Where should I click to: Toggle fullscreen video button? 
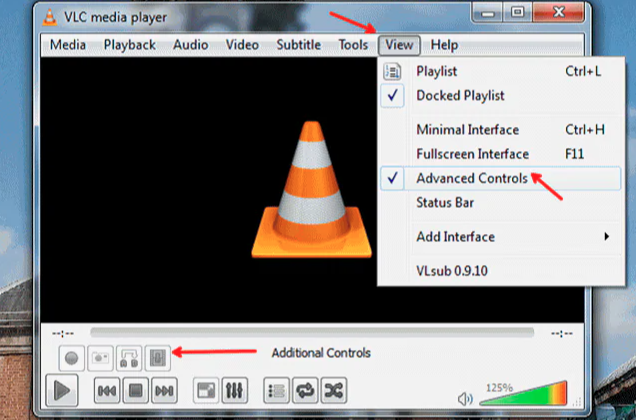[206, 391]
